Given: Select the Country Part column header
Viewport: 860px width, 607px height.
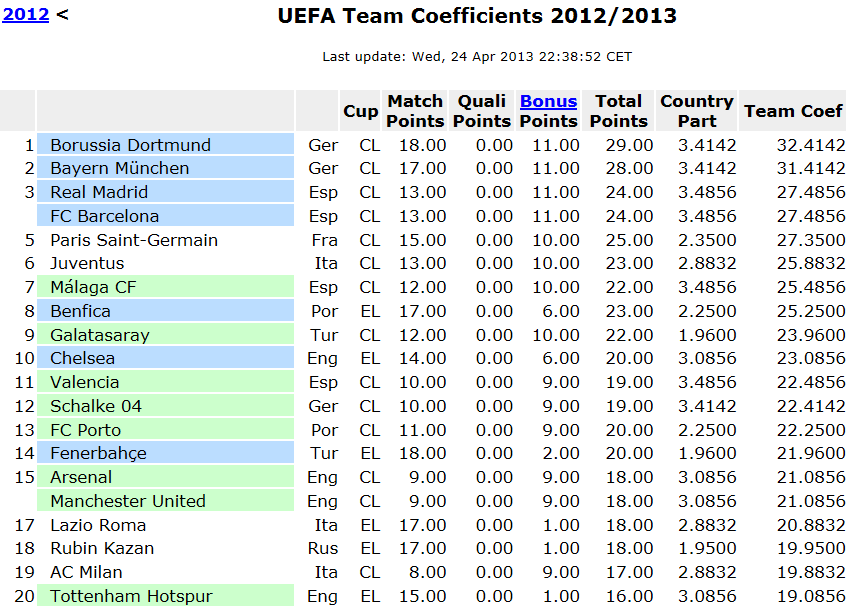Looking at the screenshot, I should (x=697, y=111).
